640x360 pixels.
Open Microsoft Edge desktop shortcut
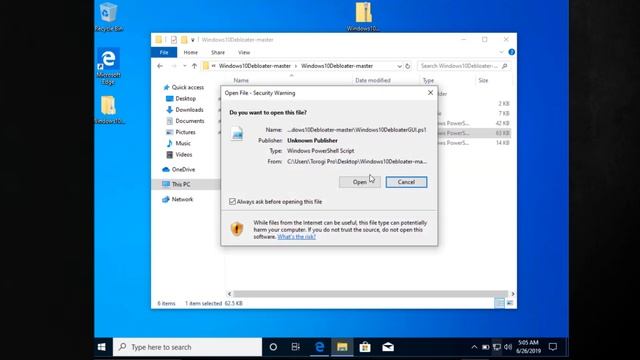point(109,67)
